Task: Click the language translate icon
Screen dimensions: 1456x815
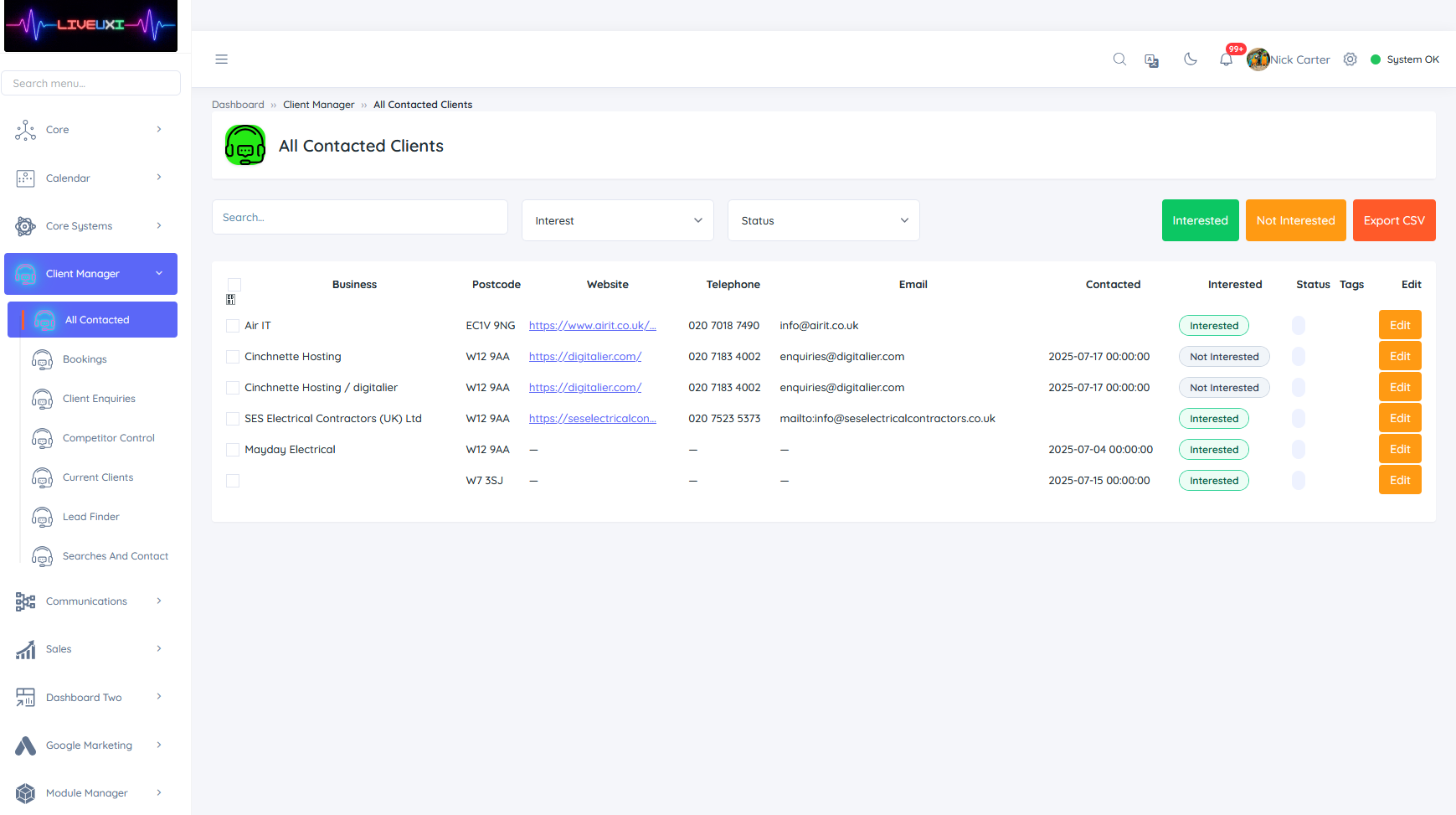Action: [x=1152, y=60]
